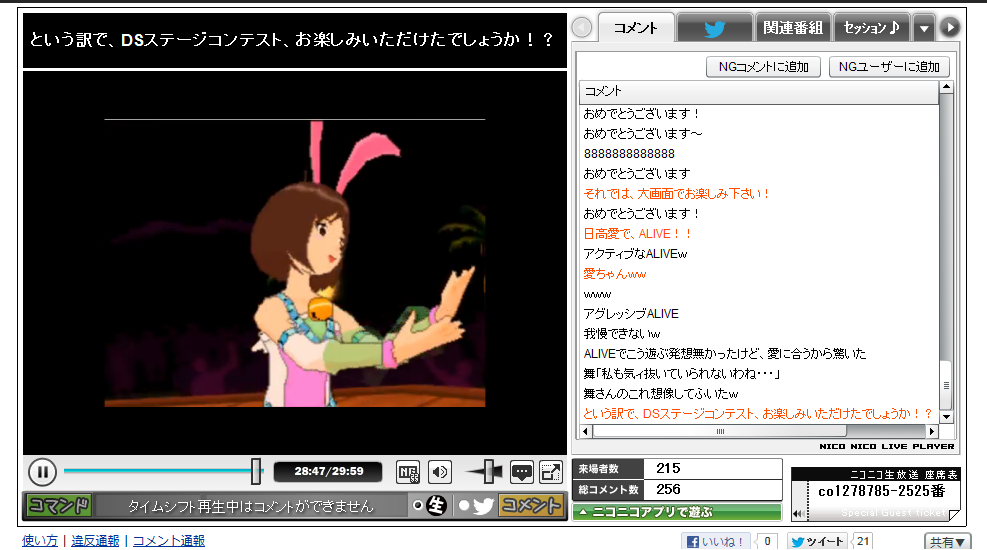Toggle comment display on video
The width and height of the screenshot is (987, 550).
point(522,472)
